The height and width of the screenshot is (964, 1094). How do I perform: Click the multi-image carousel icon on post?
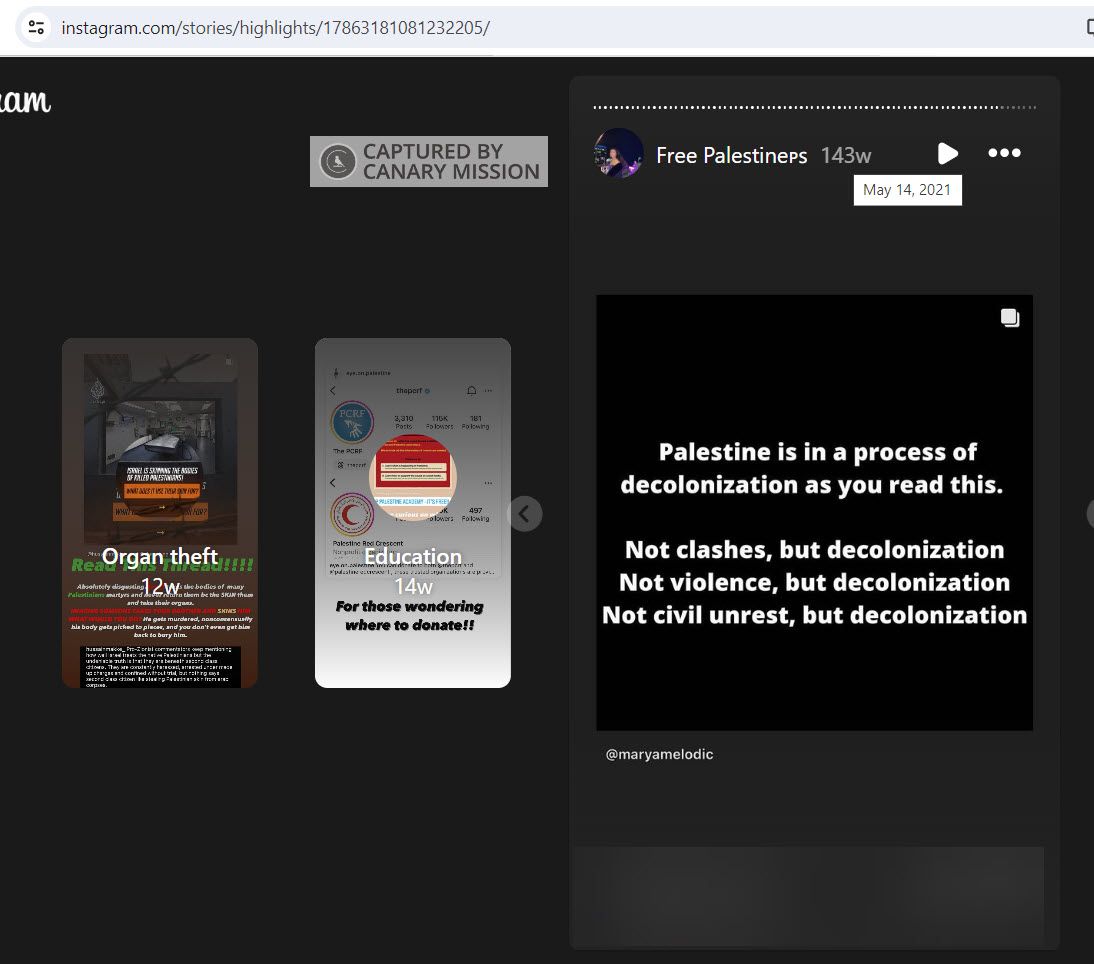pos(1010,318)
